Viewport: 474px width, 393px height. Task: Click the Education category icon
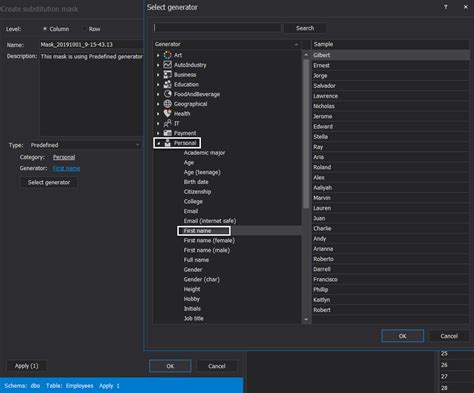point(168,84)
